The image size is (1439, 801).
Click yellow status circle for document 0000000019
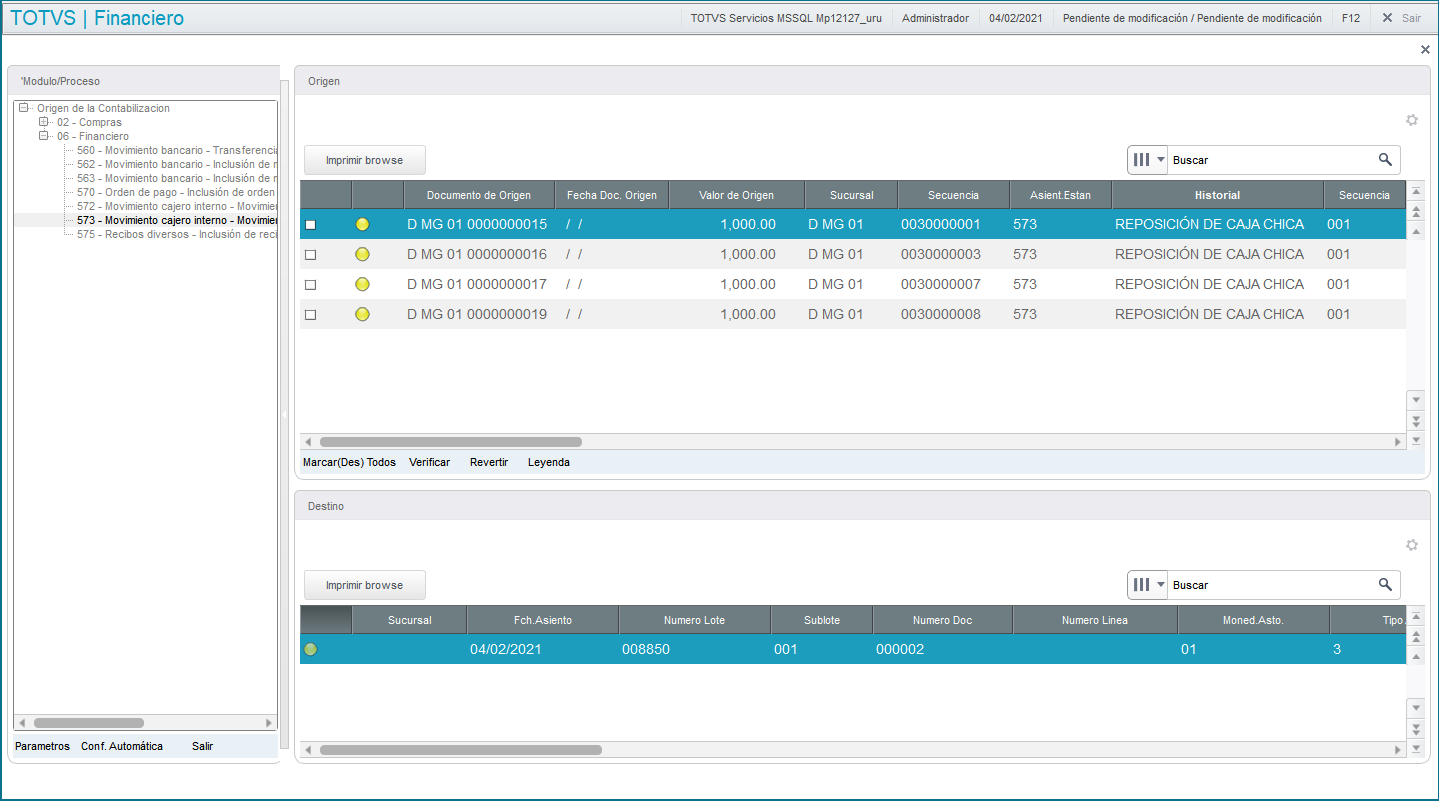(362, 314)
